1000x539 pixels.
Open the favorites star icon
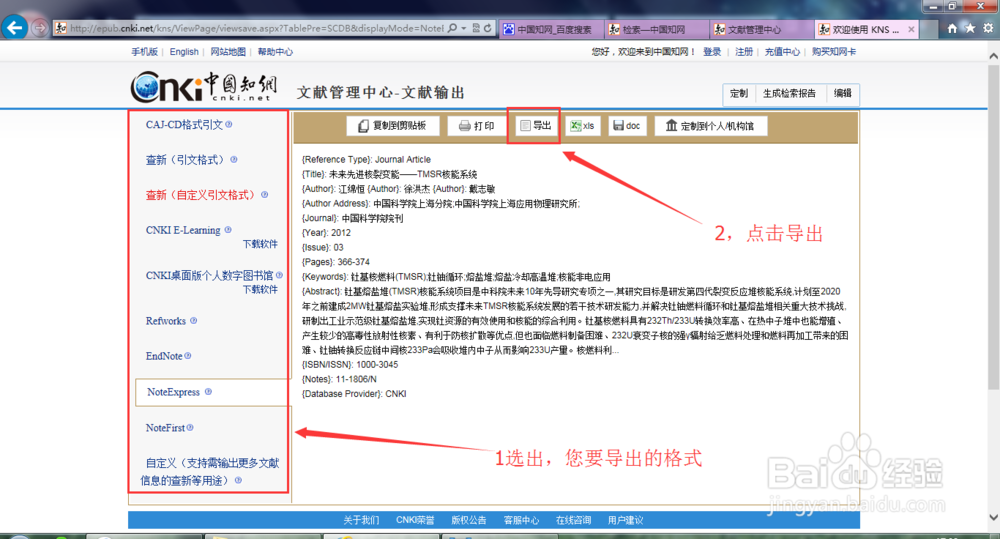tap(970, 29)
